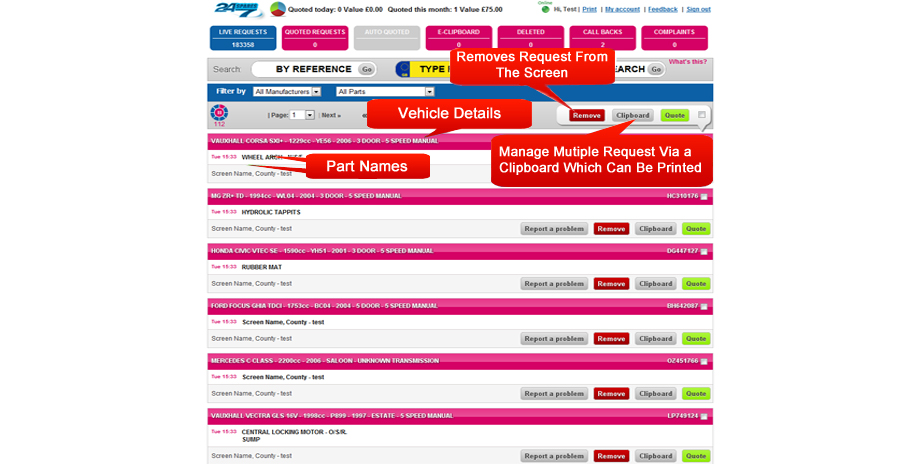The width and height of the screenshot is (900, 464).
Task: Report a problem on Honda Civic request
Action: (554, 284)
